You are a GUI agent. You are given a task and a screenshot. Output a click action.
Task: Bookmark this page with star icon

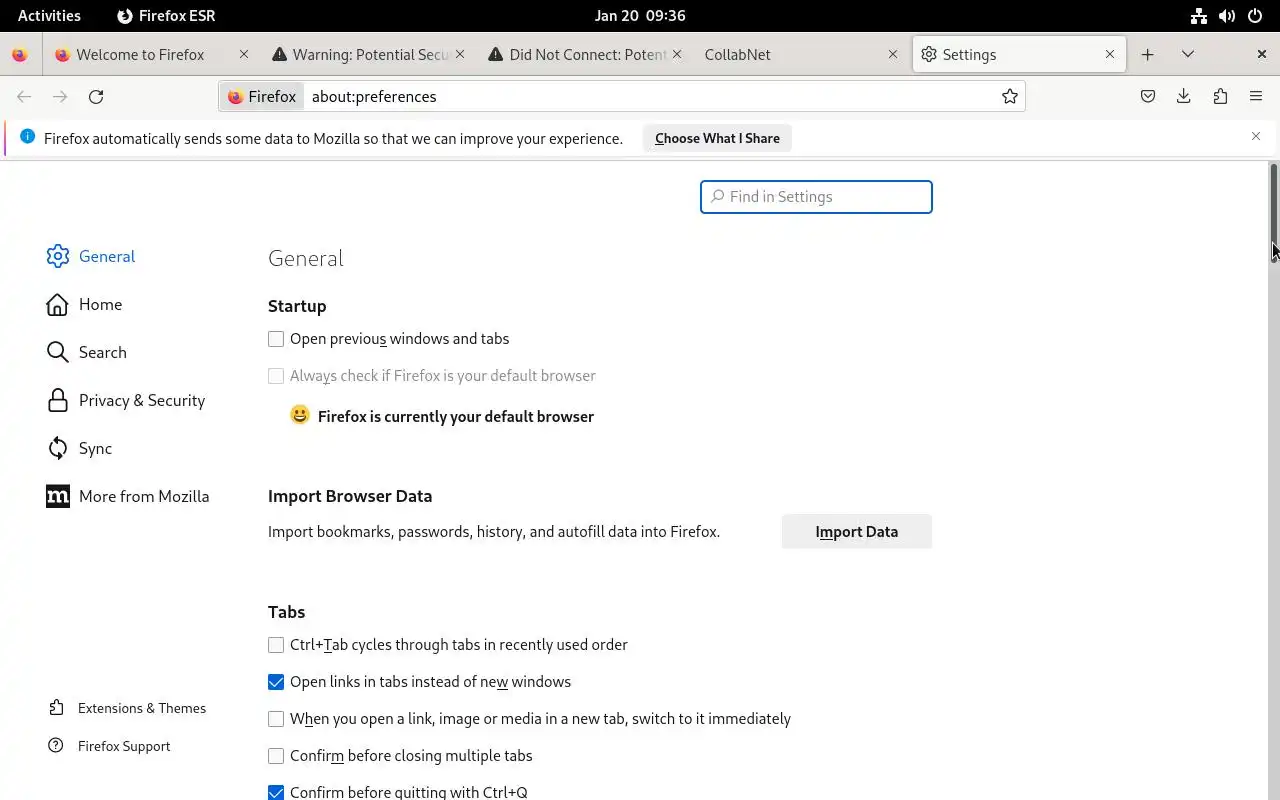(1010, 97)
